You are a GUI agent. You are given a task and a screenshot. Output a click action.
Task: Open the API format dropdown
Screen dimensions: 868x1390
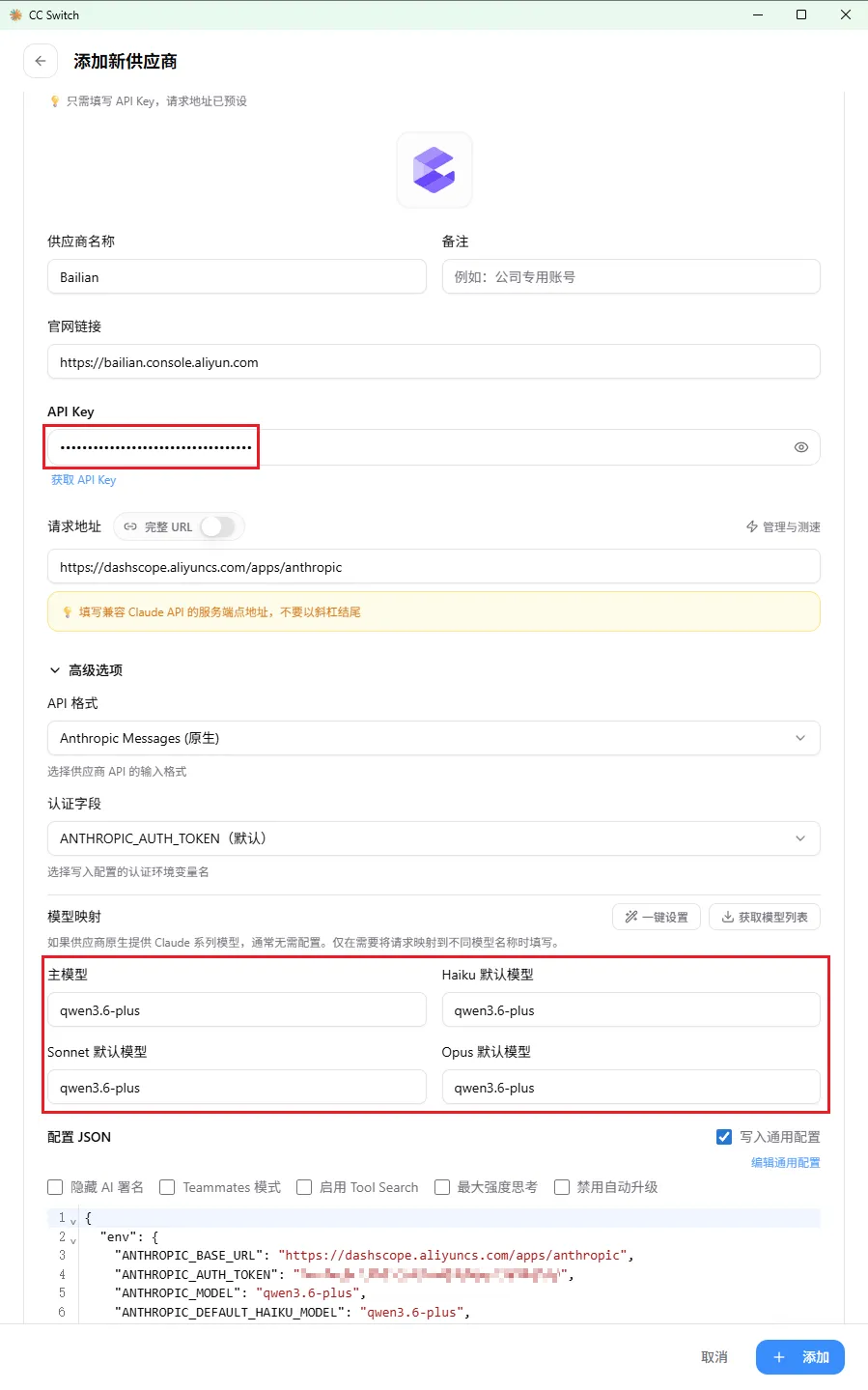434,738
